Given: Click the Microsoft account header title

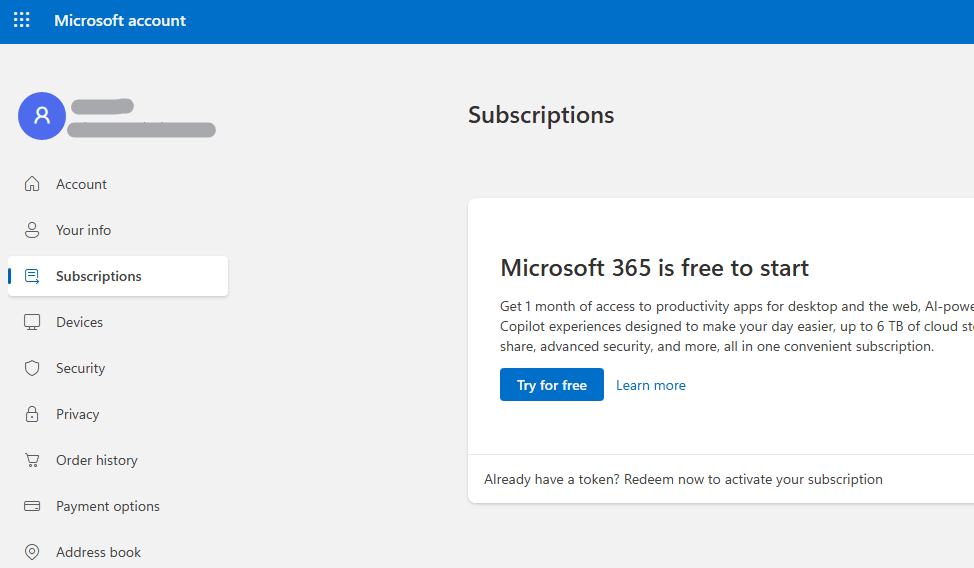Looking at the screenshot, I should pyautogui.click(x=120, y=21).
